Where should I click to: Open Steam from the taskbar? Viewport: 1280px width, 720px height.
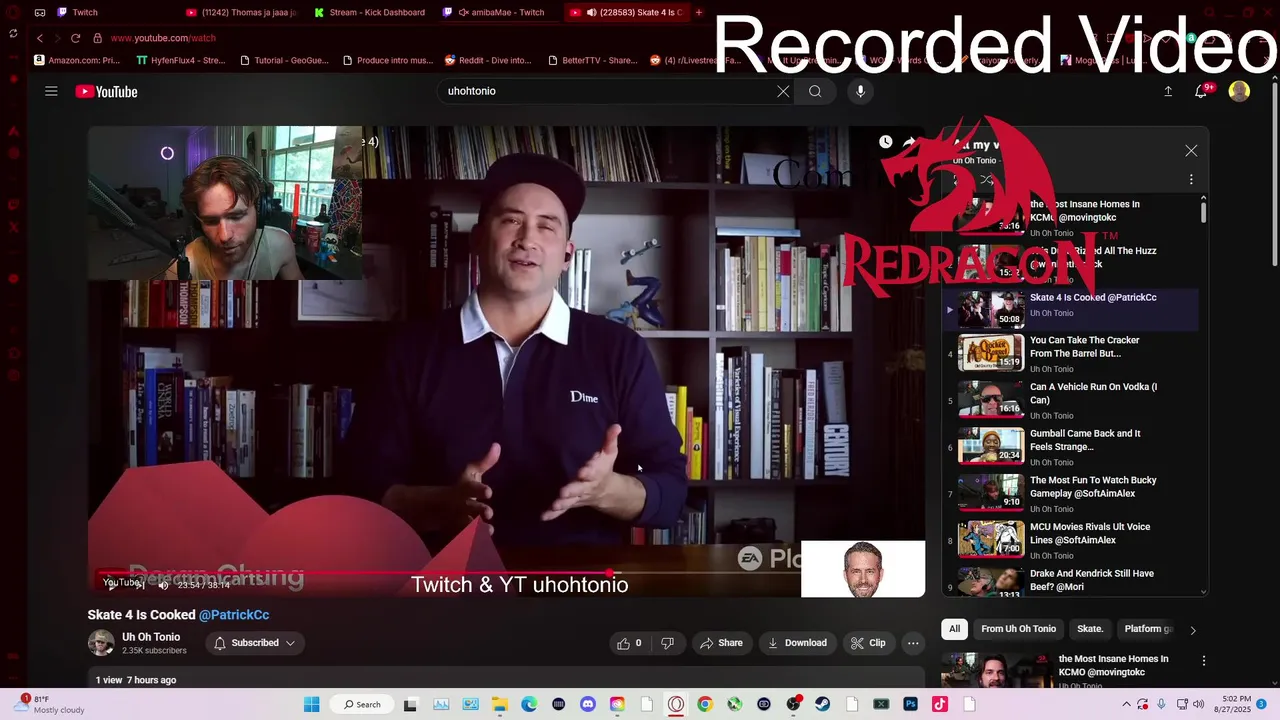click(x=822, y=704)
